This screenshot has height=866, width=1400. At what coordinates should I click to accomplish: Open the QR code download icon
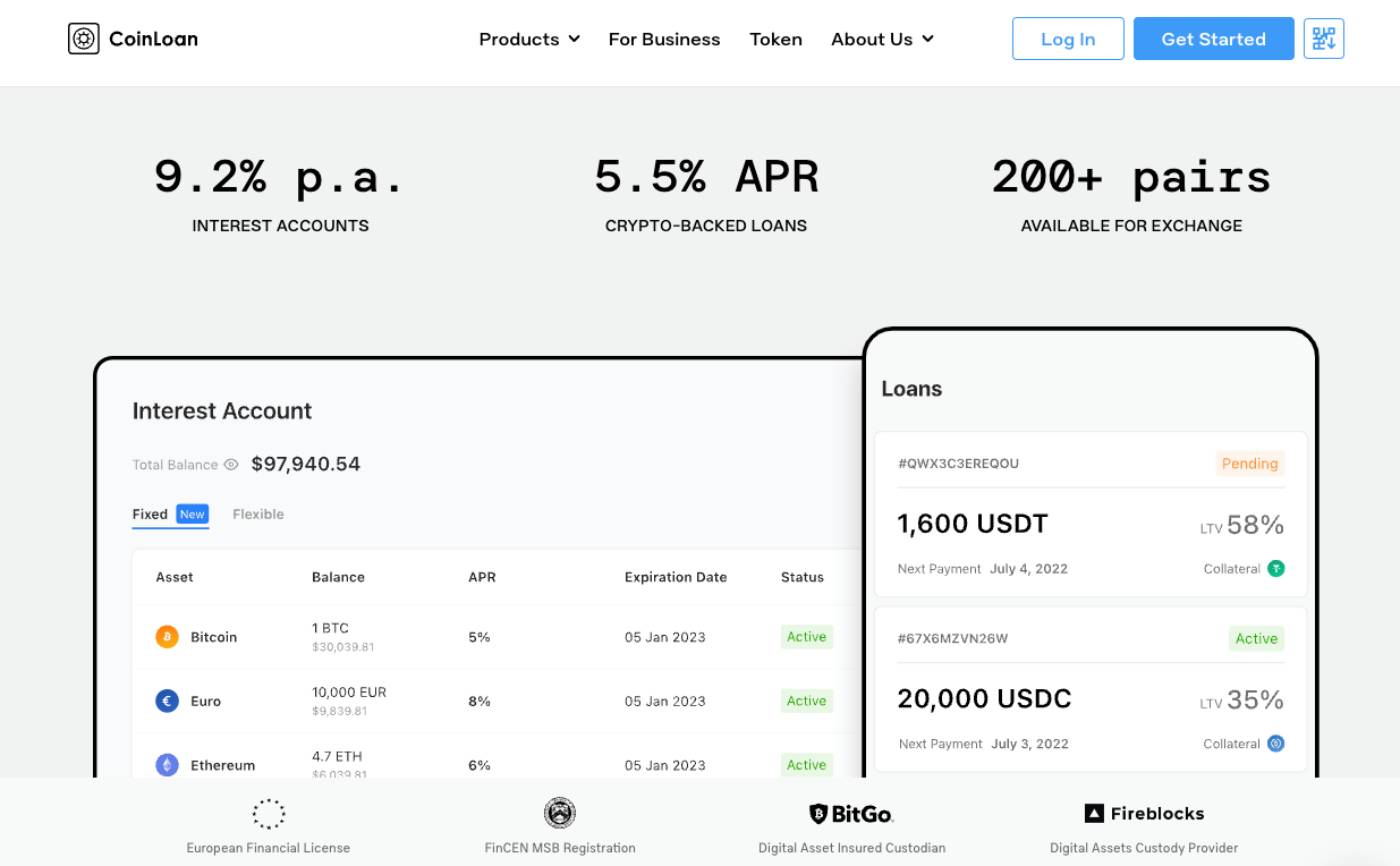pos(1324,39)
